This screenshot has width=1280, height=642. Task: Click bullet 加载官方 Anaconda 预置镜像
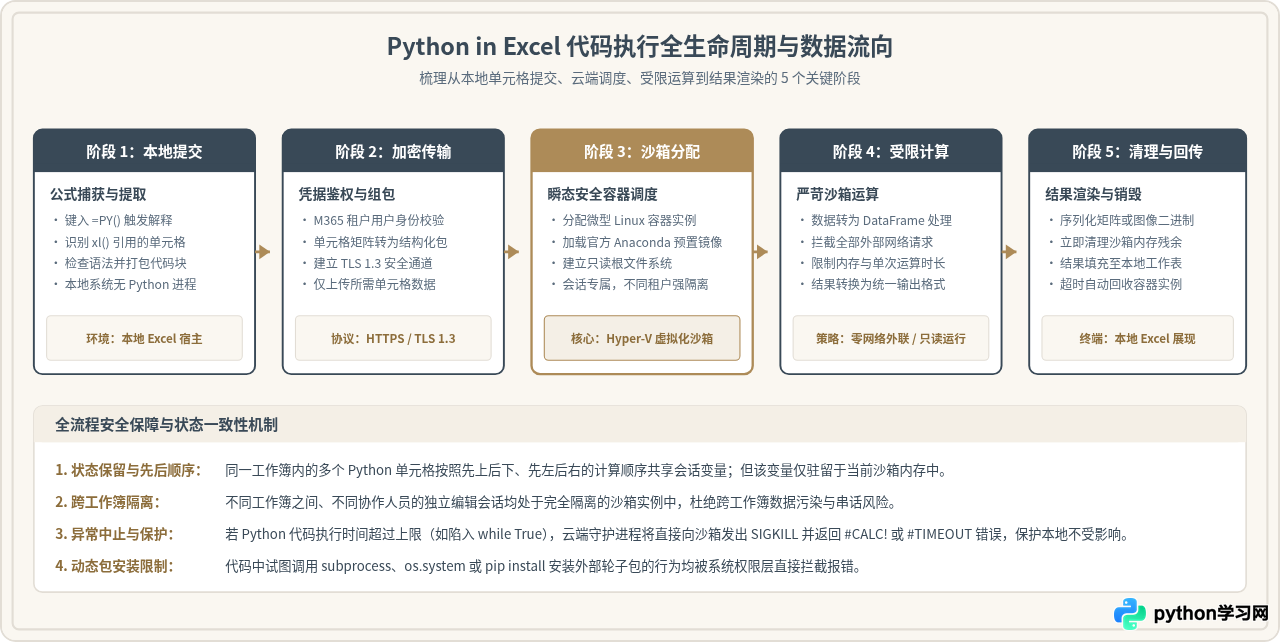[x=642, y=242]
